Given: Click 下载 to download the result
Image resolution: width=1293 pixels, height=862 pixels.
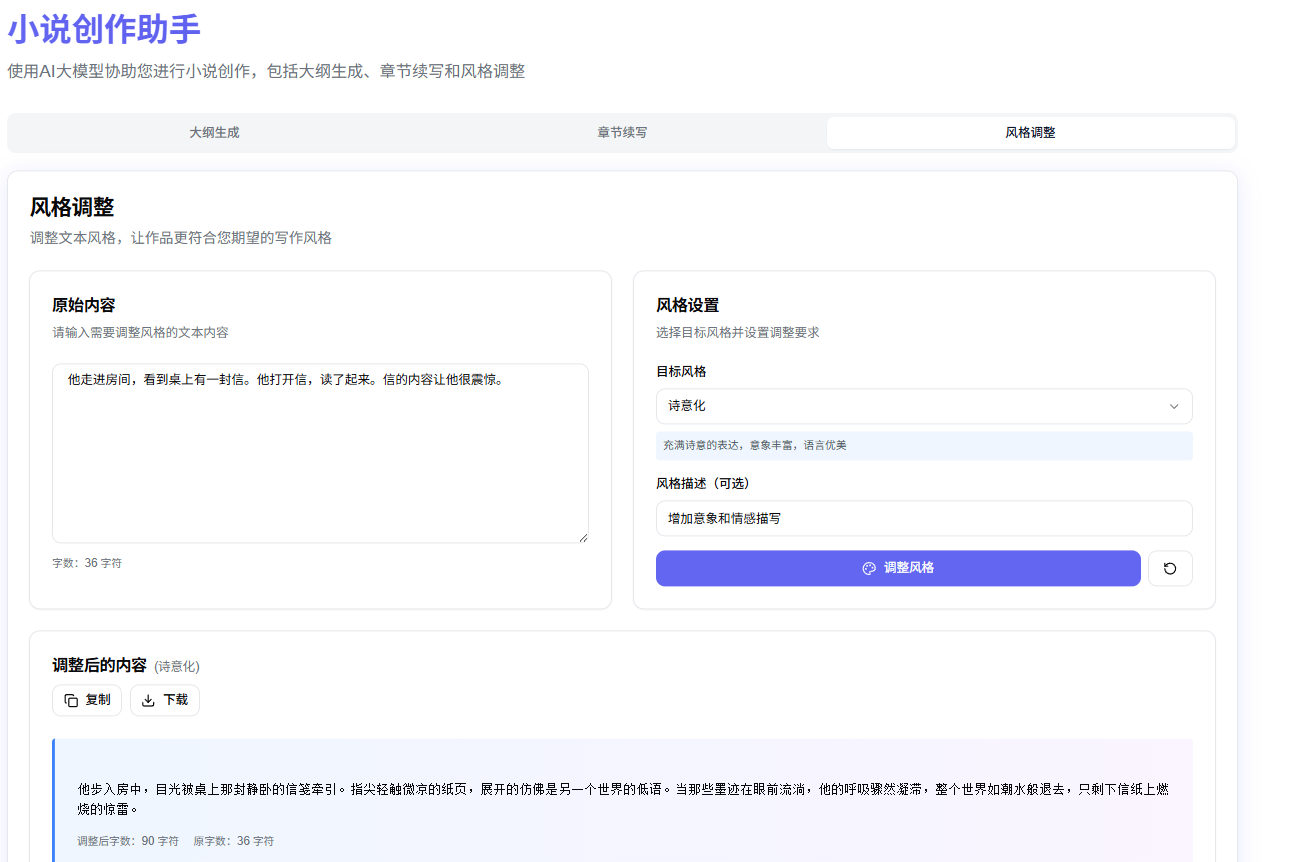Looking at the screenshot, I should [x=164, y=700].
